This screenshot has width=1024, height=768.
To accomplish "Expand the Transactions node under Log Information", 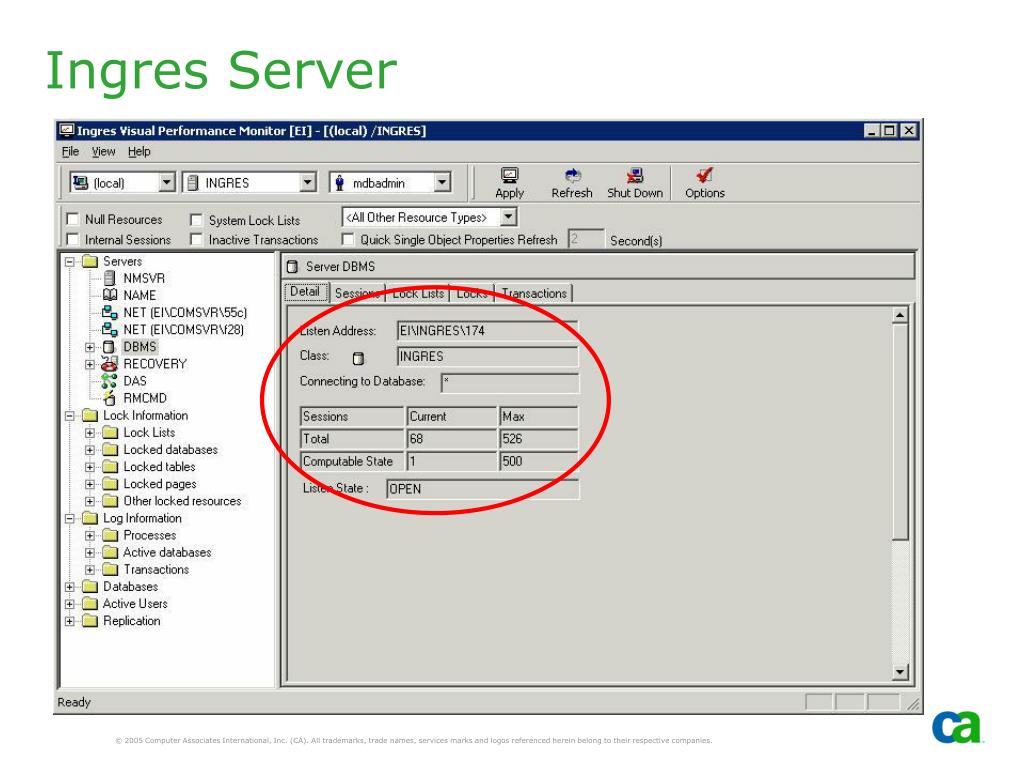I will coord(90,570).
